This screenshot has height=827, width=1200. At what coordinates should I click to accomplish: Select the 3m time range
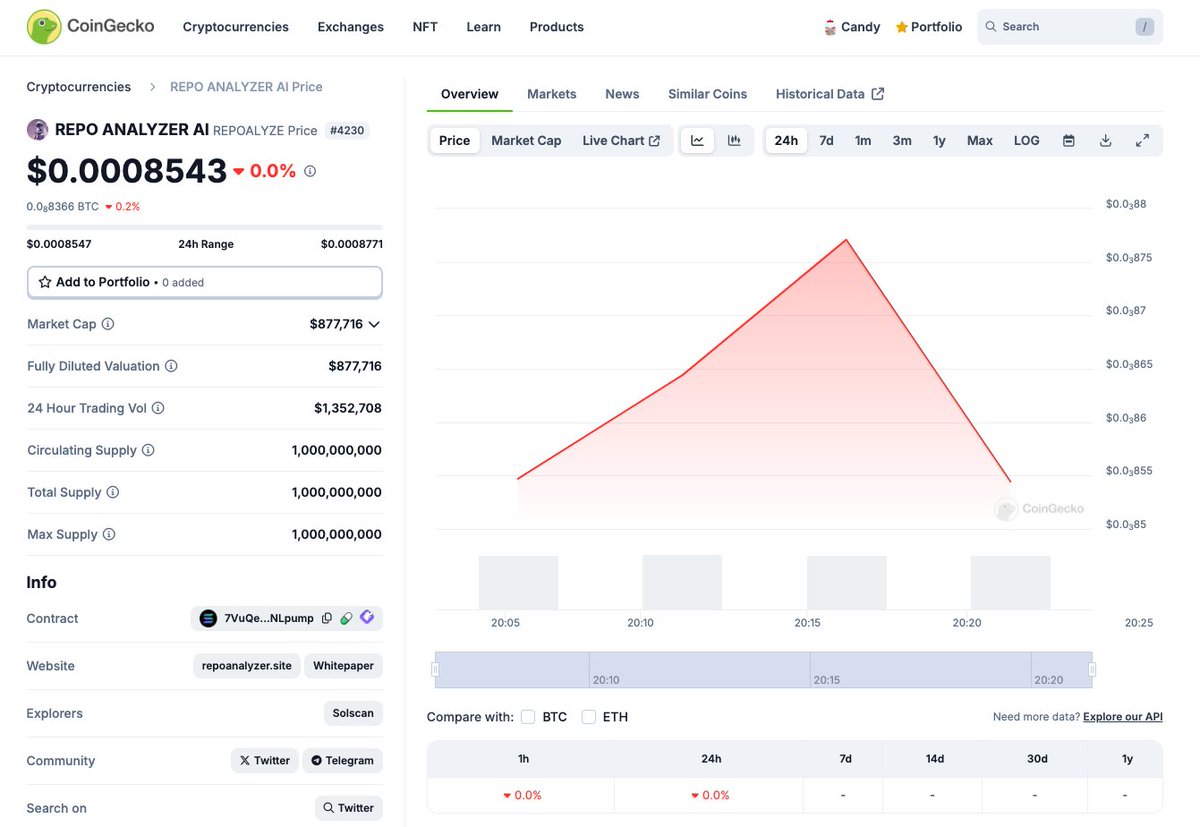point(902,141)
